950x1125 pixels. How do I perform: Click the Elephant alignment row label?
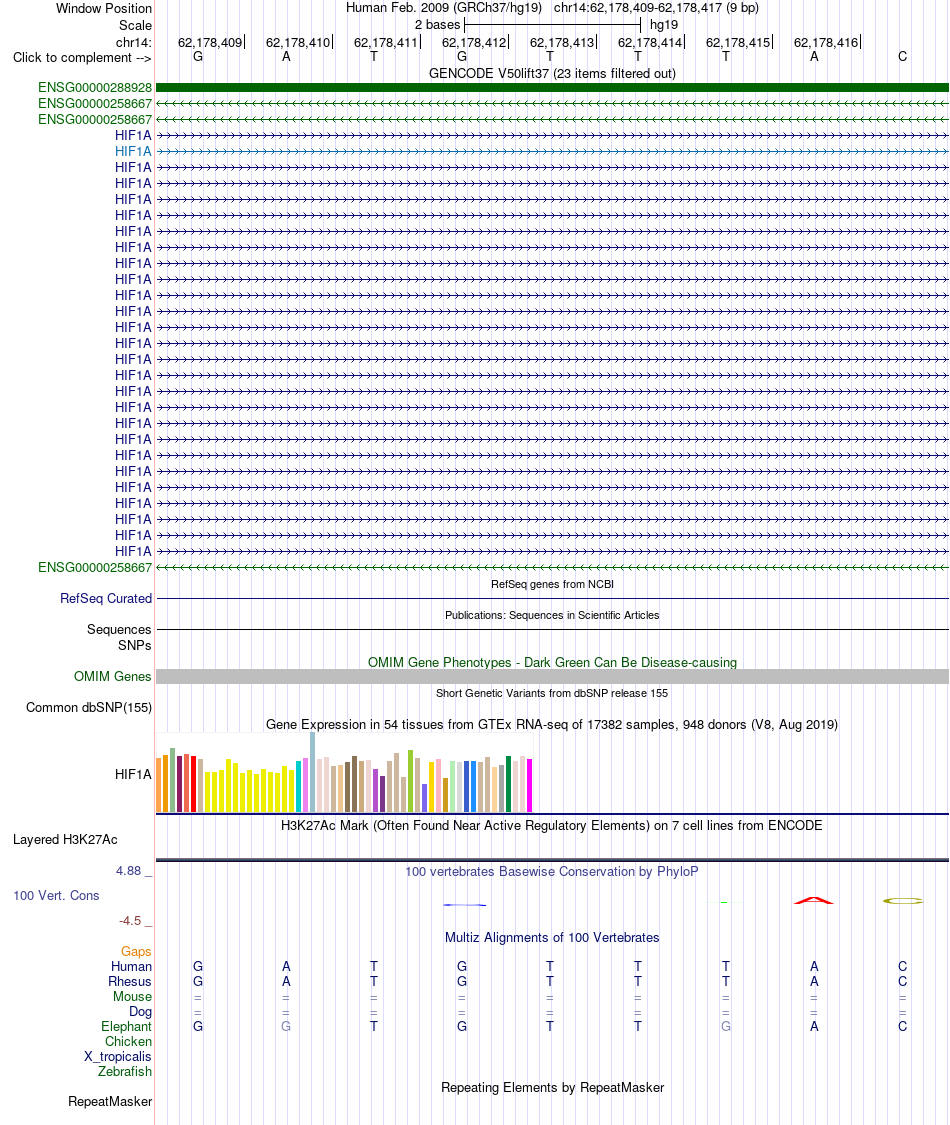pos(126,1027)
